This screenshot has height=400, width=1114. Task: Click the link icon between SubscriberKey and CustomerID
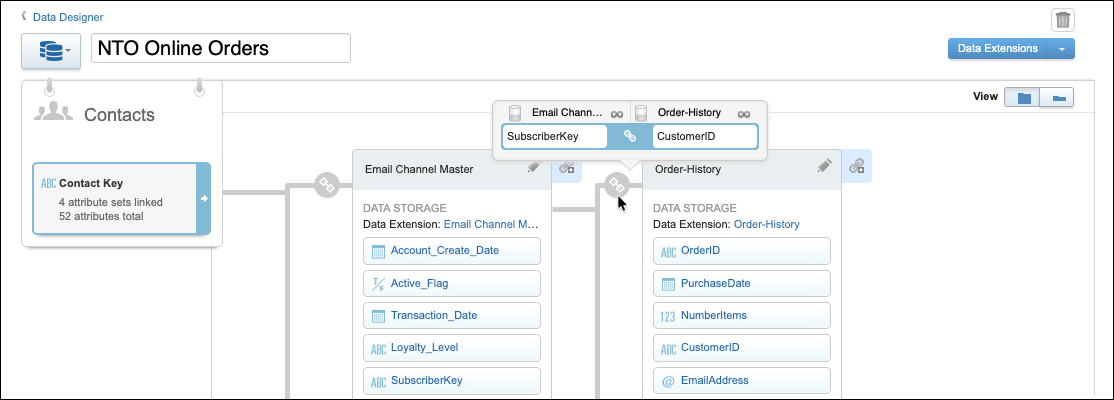[629, 136]
